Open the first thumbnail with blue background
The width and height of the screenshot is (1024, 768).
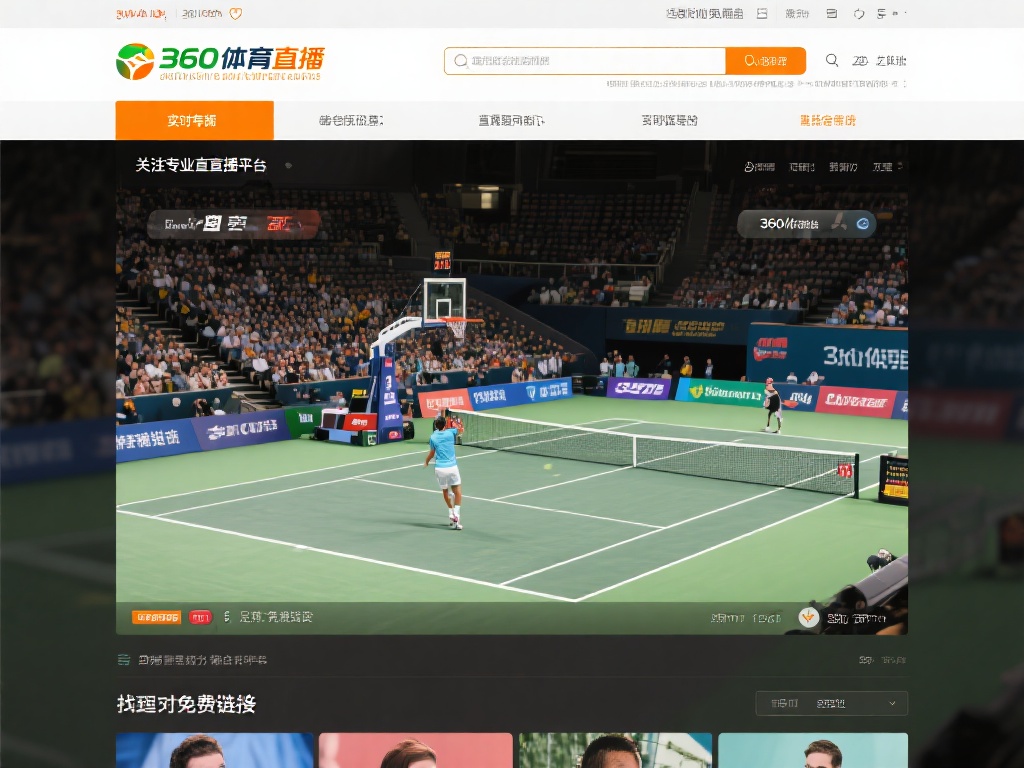pos(214,750)
